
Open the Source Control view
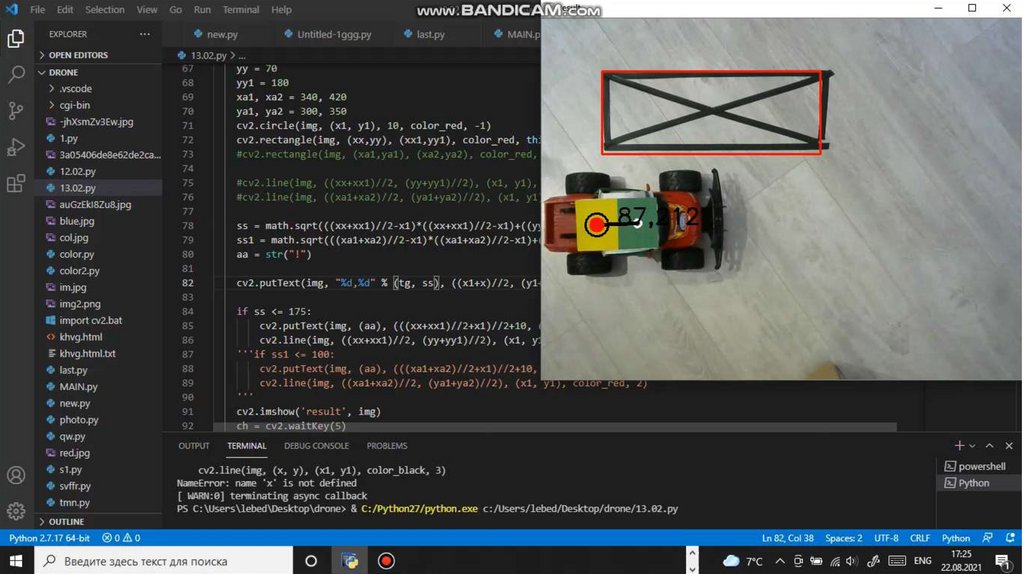tap(16, 111)
